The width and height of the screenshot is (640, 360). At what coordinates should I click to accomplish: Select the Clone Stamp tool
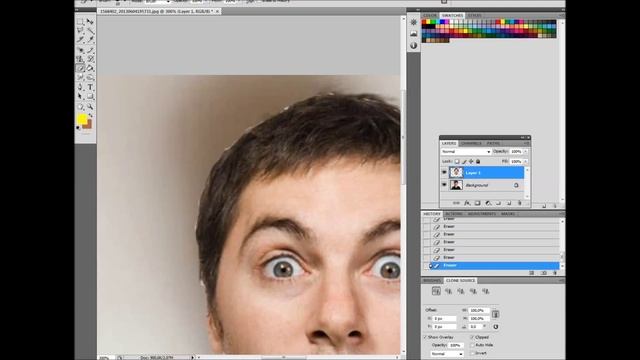pyautogui.click(x=80, y=59)
